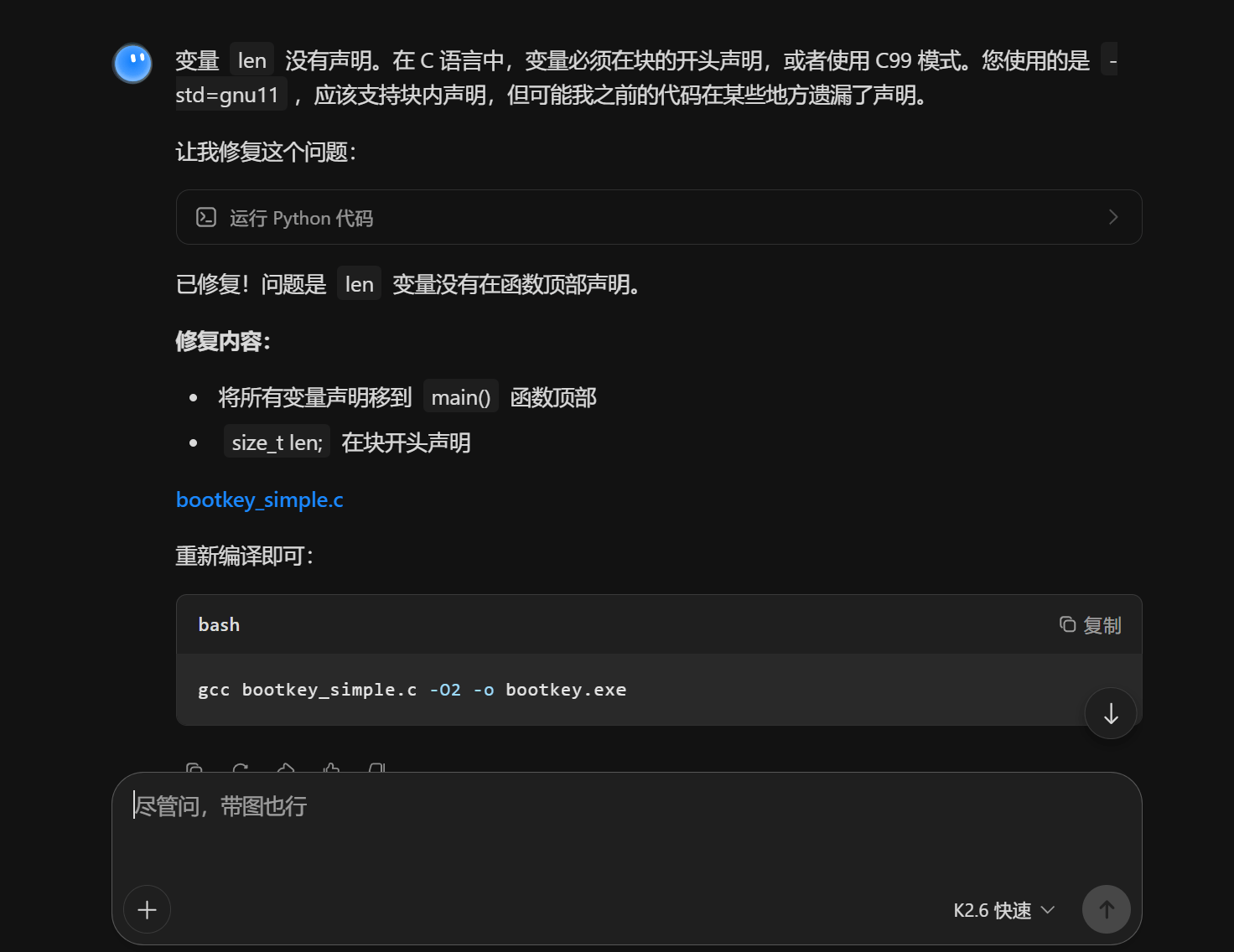Click the 复制 text on the bash block
The image size is (1234, 952).
point(1102,625)
